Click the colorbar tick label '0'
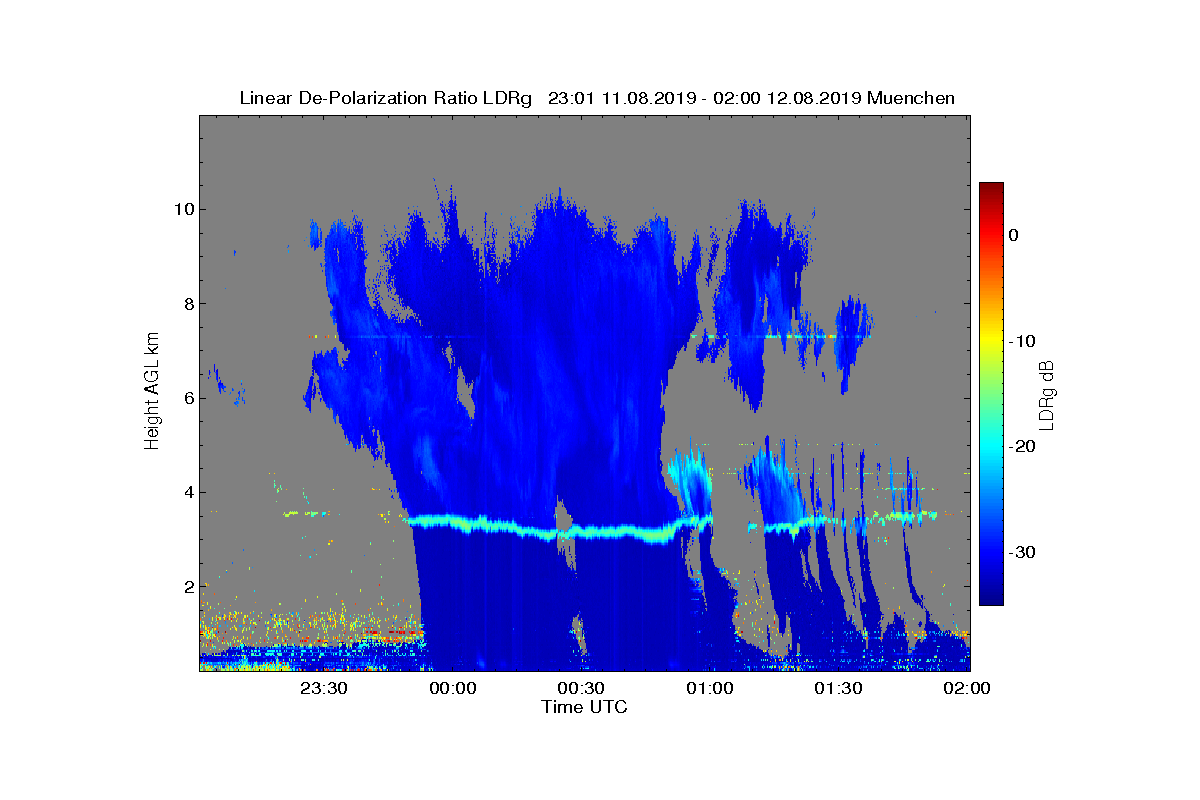The image size is (1200, 800). tap(1013, 235)
